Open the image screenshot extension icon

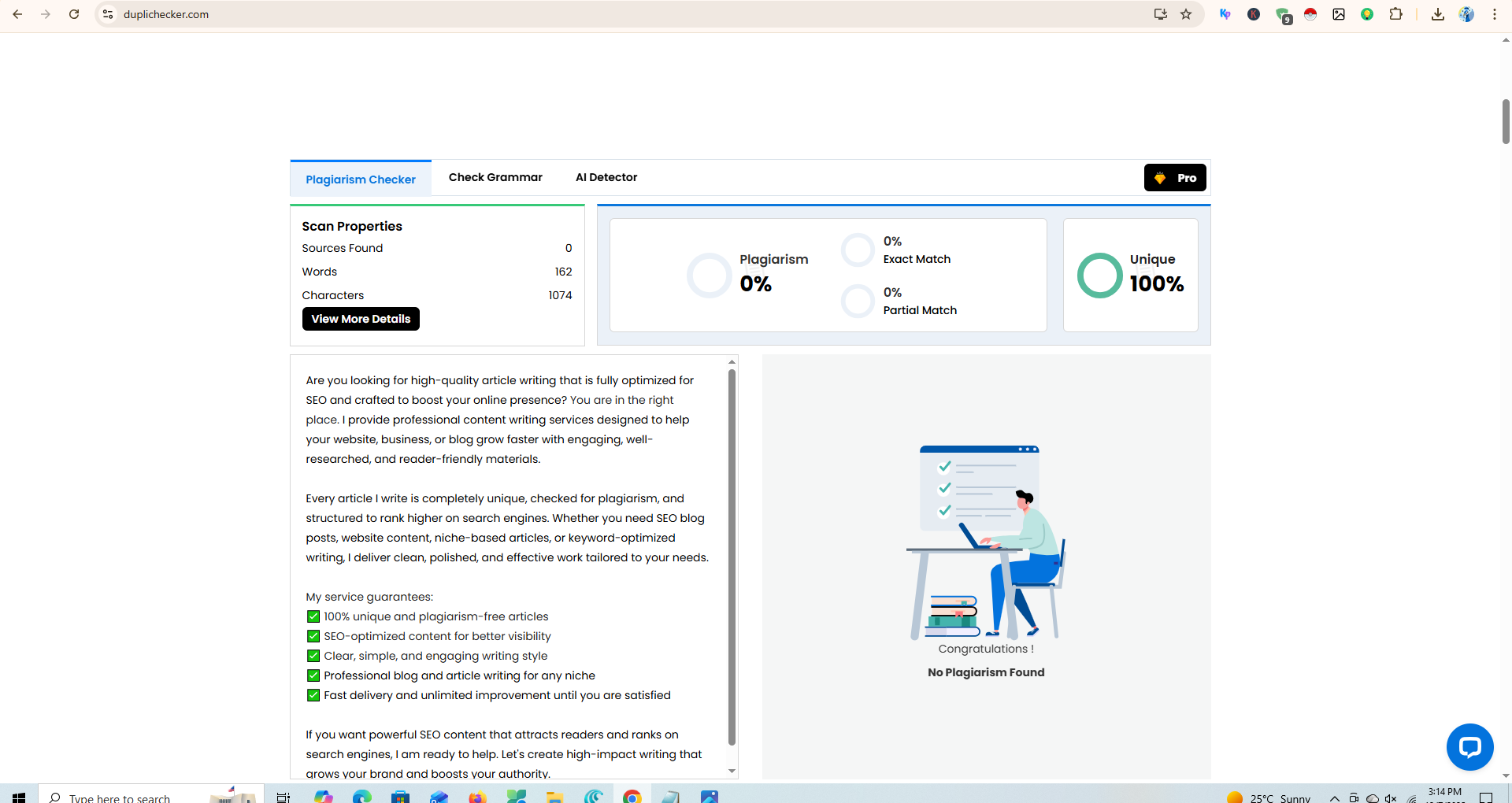[x=1339, y=14]
